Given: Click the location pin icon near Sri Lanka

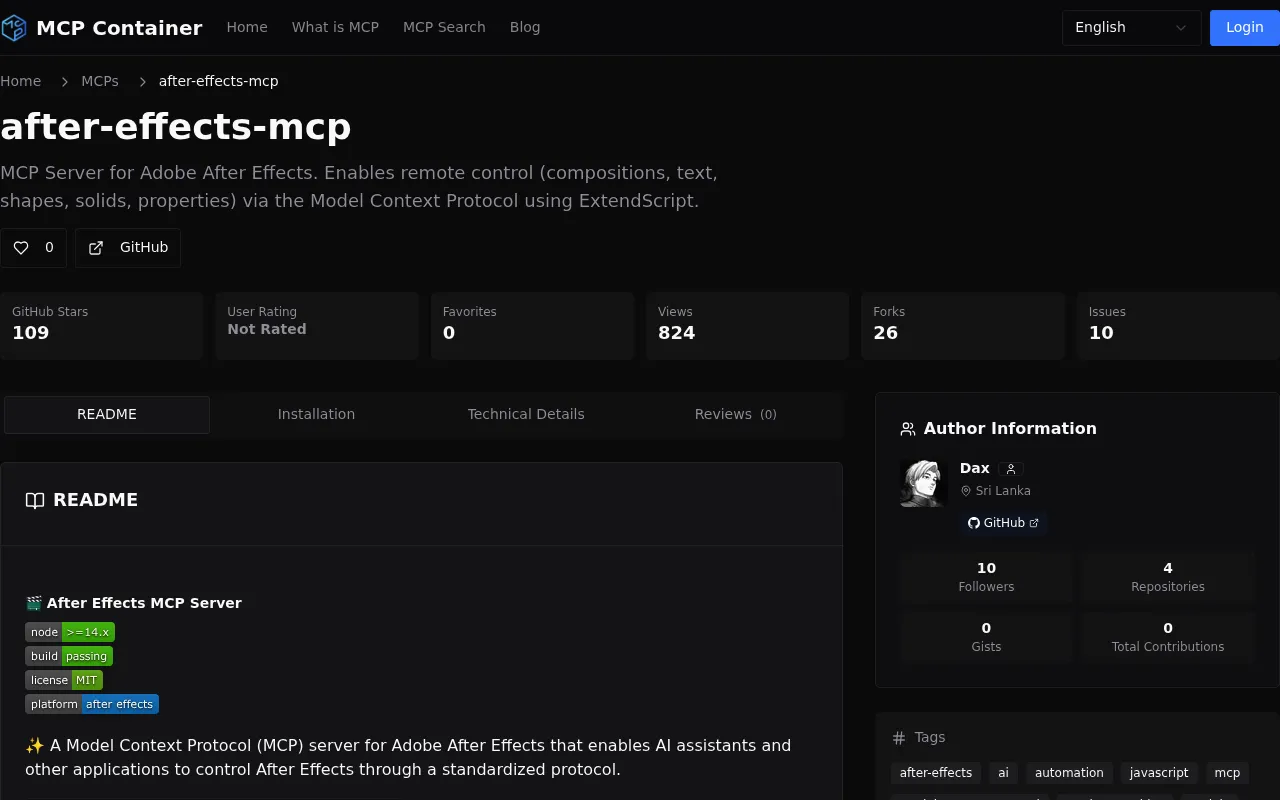Looking at the screenshot, I should 966,491.
